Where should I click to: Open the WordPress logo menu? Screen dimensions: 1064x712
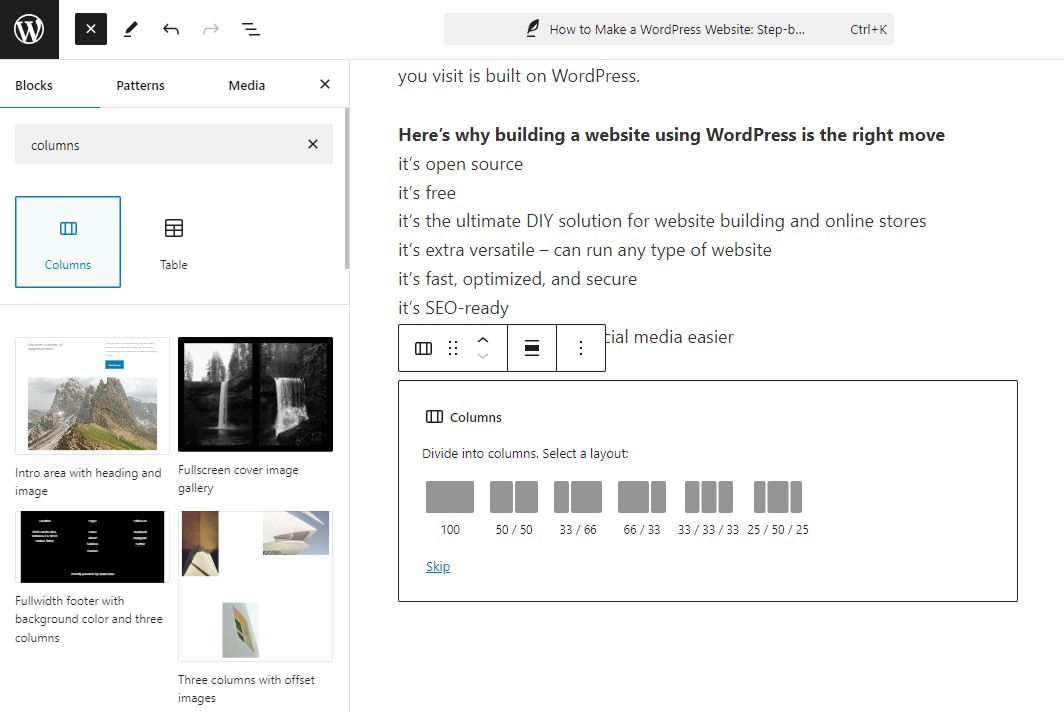[29, 29]
